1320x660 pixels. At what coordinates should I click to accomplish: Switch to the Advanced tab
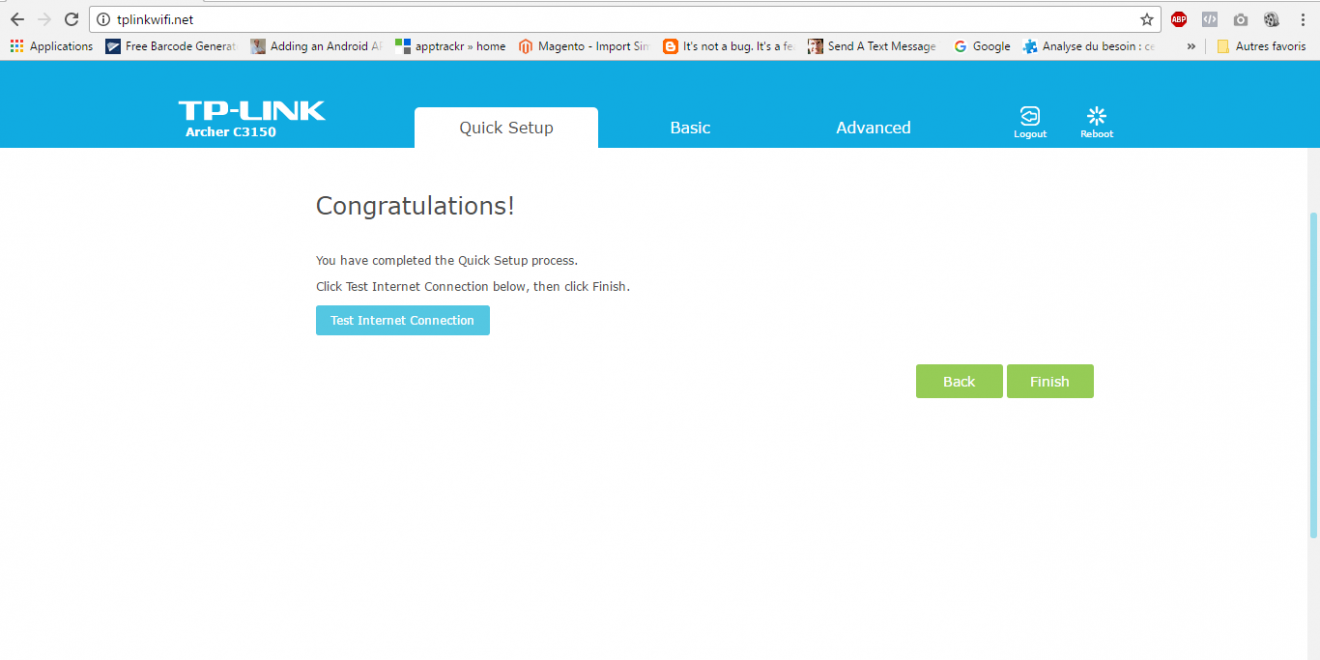[873, 128]
